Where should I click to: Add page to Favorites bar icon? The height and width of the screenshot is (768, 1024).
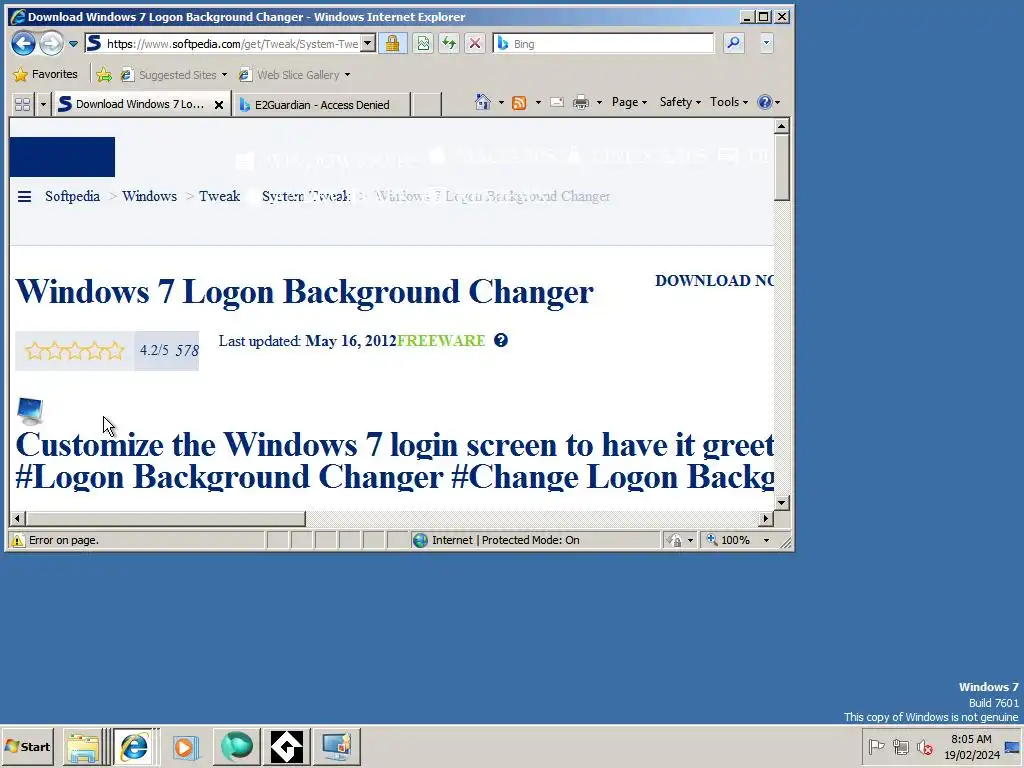(x=104, y=74)
